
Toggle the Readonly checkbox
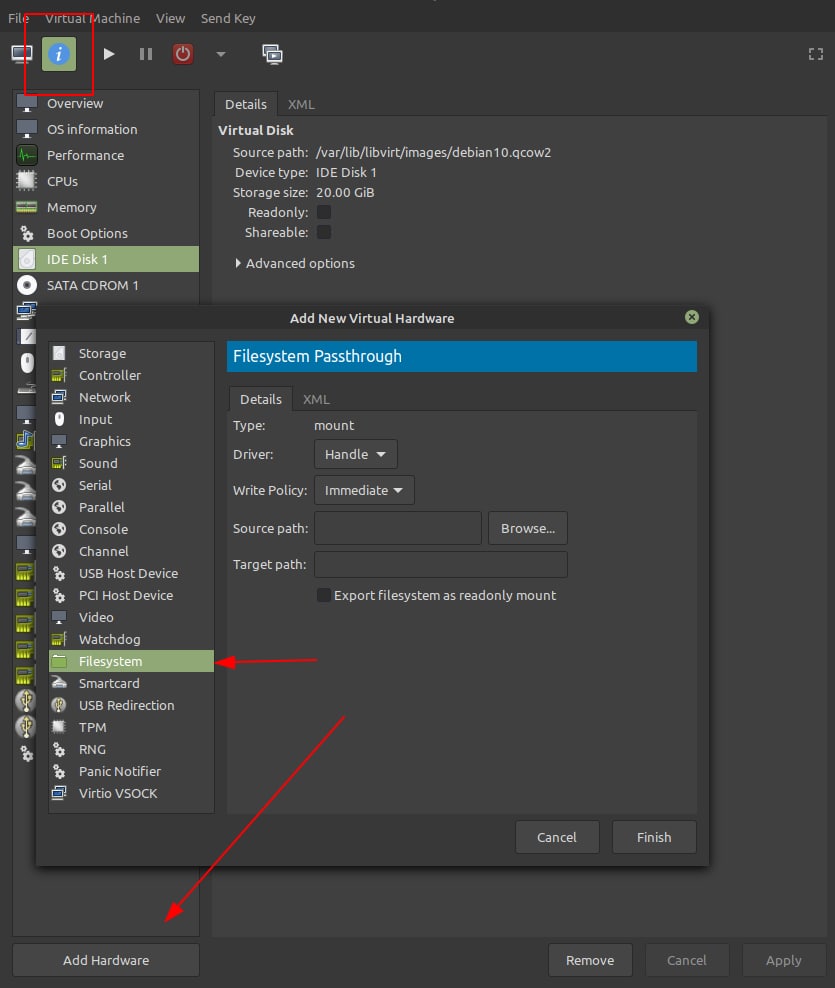click(324, 212)
